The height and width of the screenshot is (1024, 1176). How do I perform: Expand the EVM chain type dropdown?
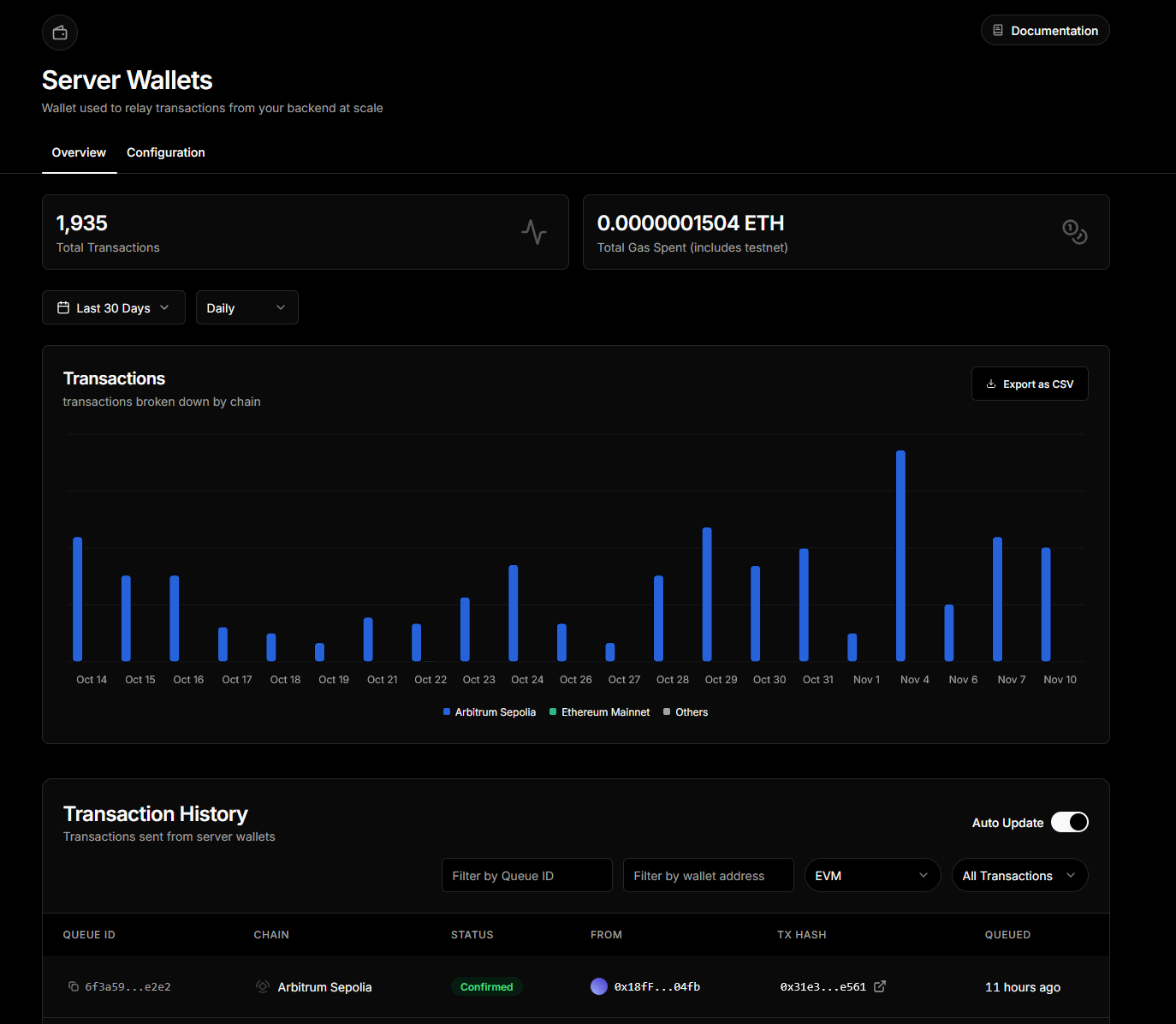tap(872, 875)
